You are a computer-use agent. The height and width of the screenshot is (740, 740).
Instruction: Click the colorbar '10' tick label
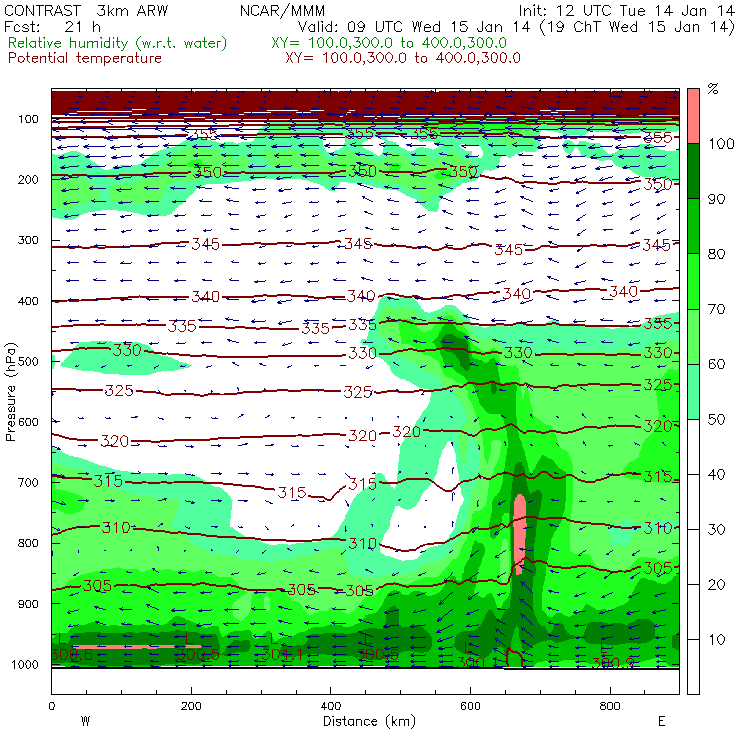click(716, 640)
